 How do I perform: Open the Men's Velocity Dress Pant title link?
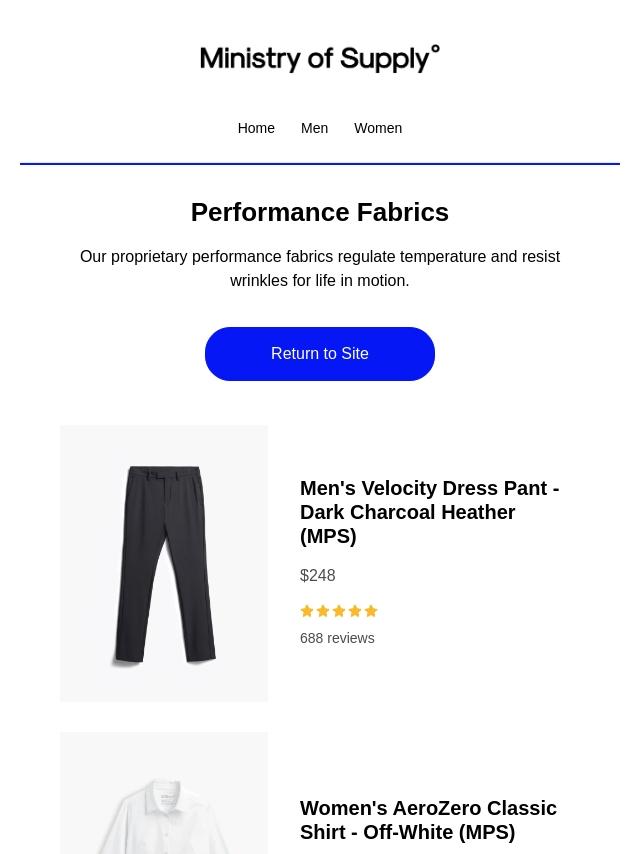click(x=429, y=512)
